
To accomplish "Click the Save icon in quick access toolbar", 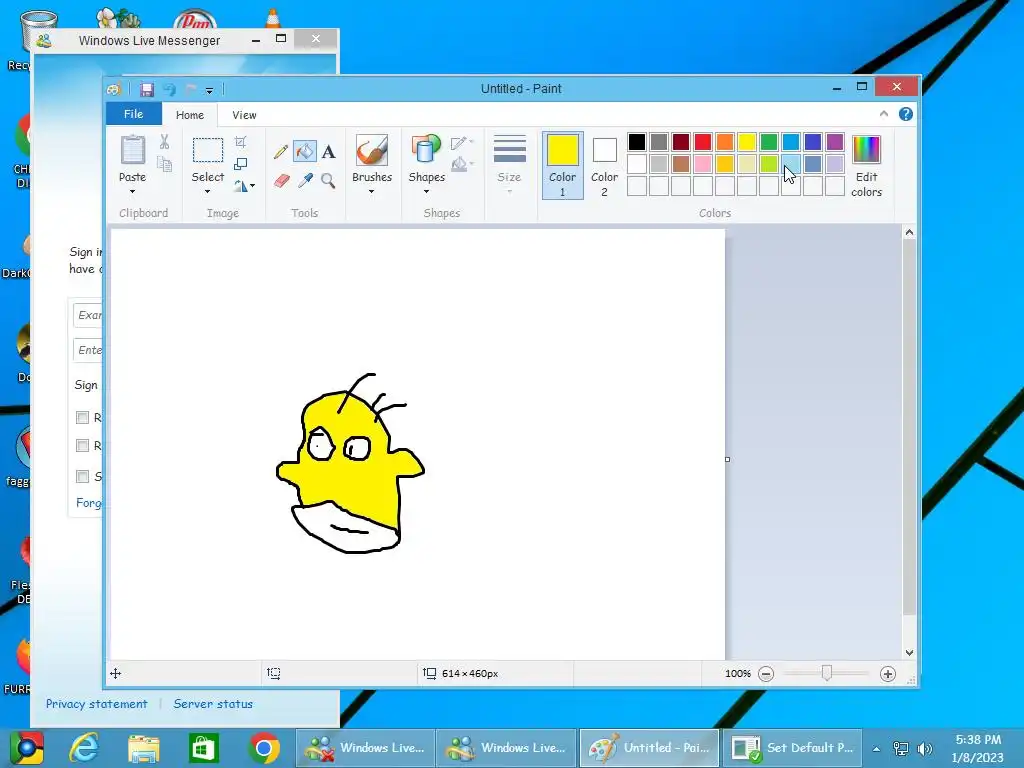I will tap(147, 89).
